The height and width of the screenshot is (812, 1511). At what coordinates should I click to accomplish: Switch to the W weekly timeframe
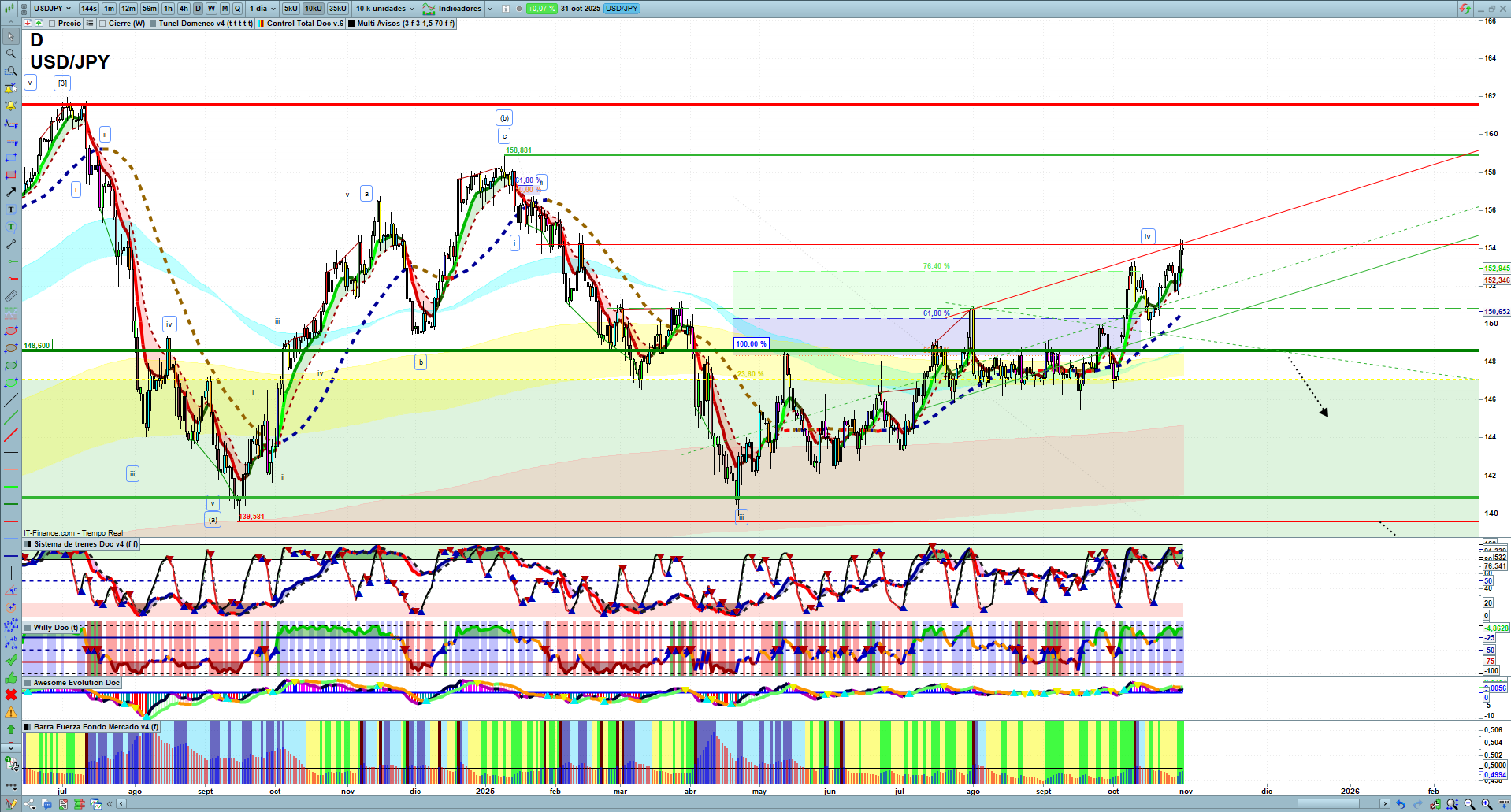point(211,9)
